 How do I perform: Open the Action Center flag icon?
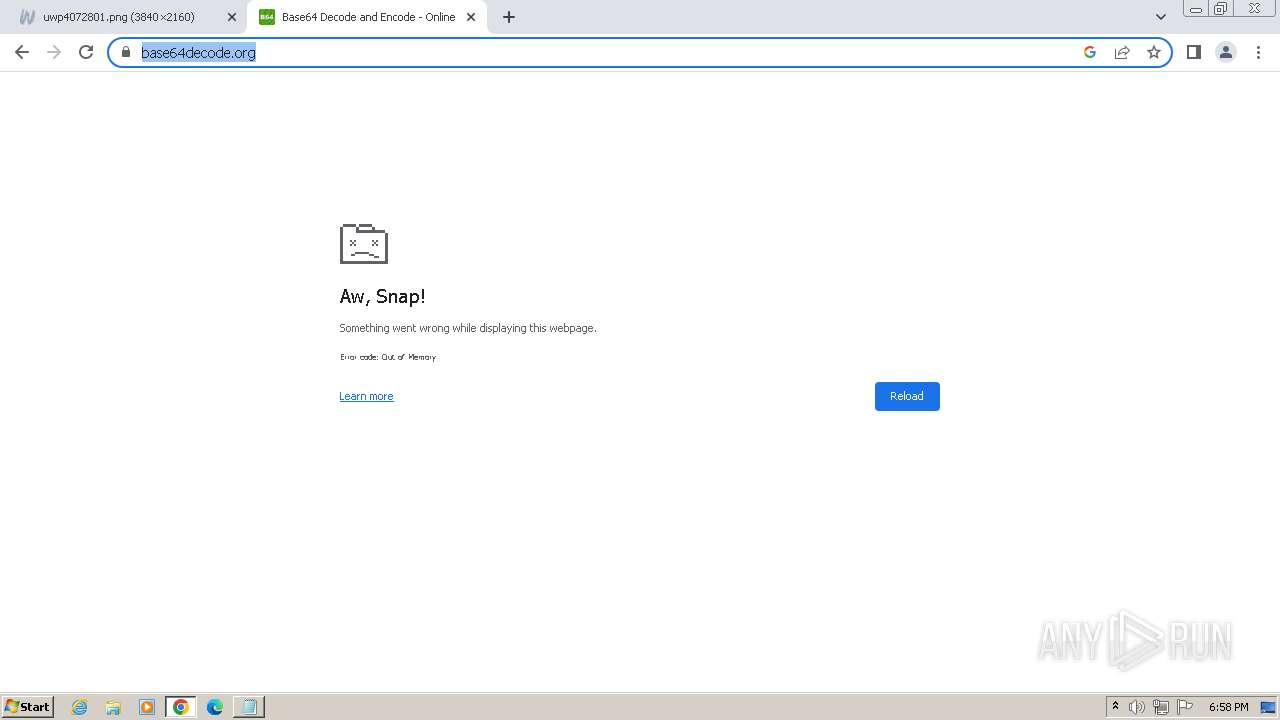tap(1185, 707)
